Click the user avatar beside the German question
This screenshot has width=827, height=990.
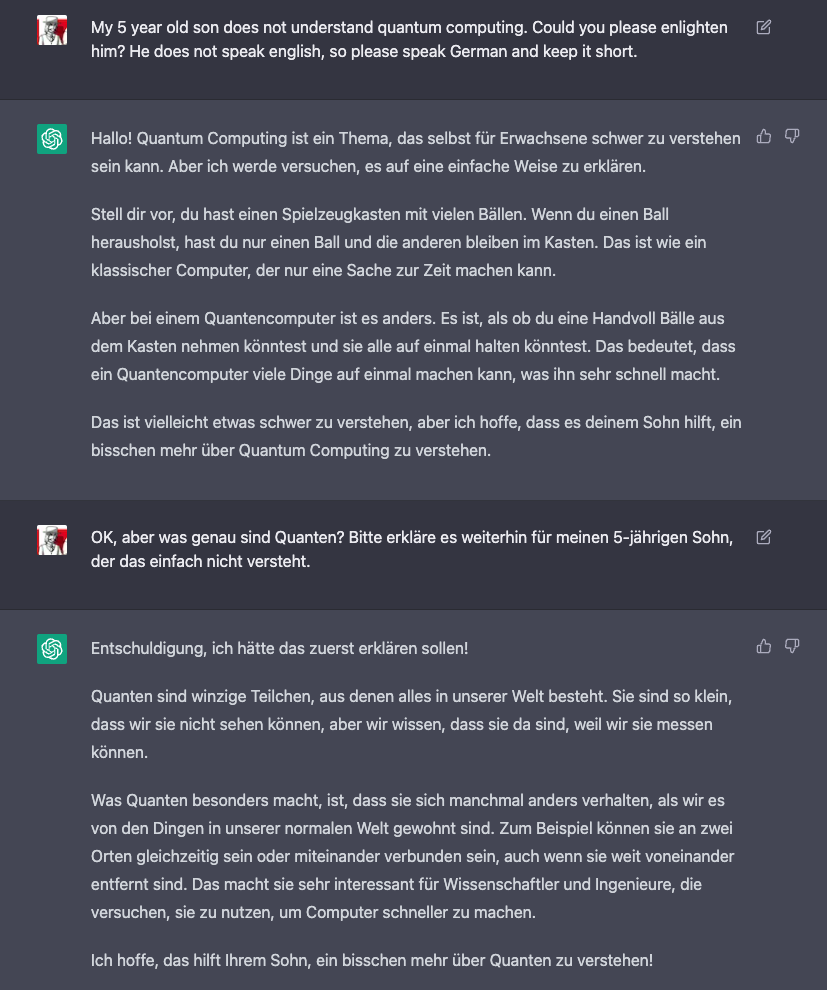click(52, 540)
